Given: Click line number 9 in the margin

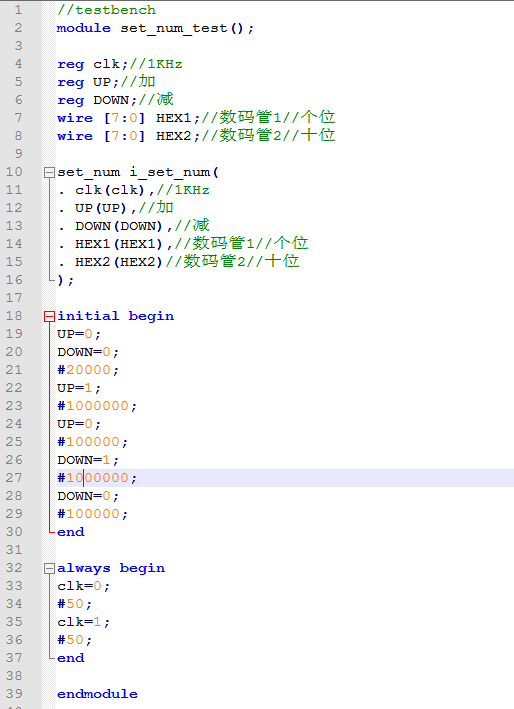Looking at the screenshot, I should [18, 154].
